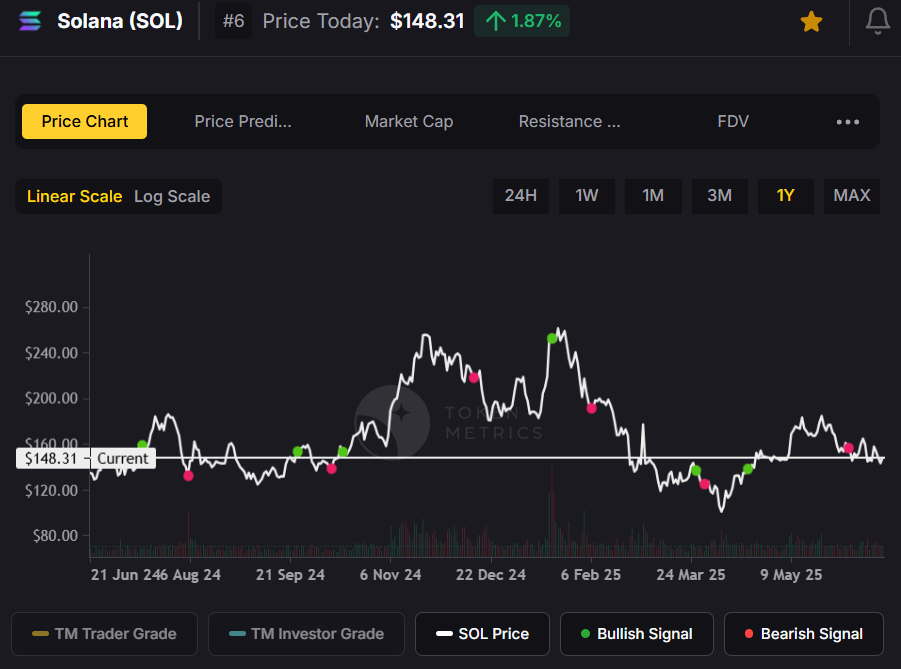Screen dimensions: 901x669
Task: Click the $280.00 axis label
Action: (51, 307)
